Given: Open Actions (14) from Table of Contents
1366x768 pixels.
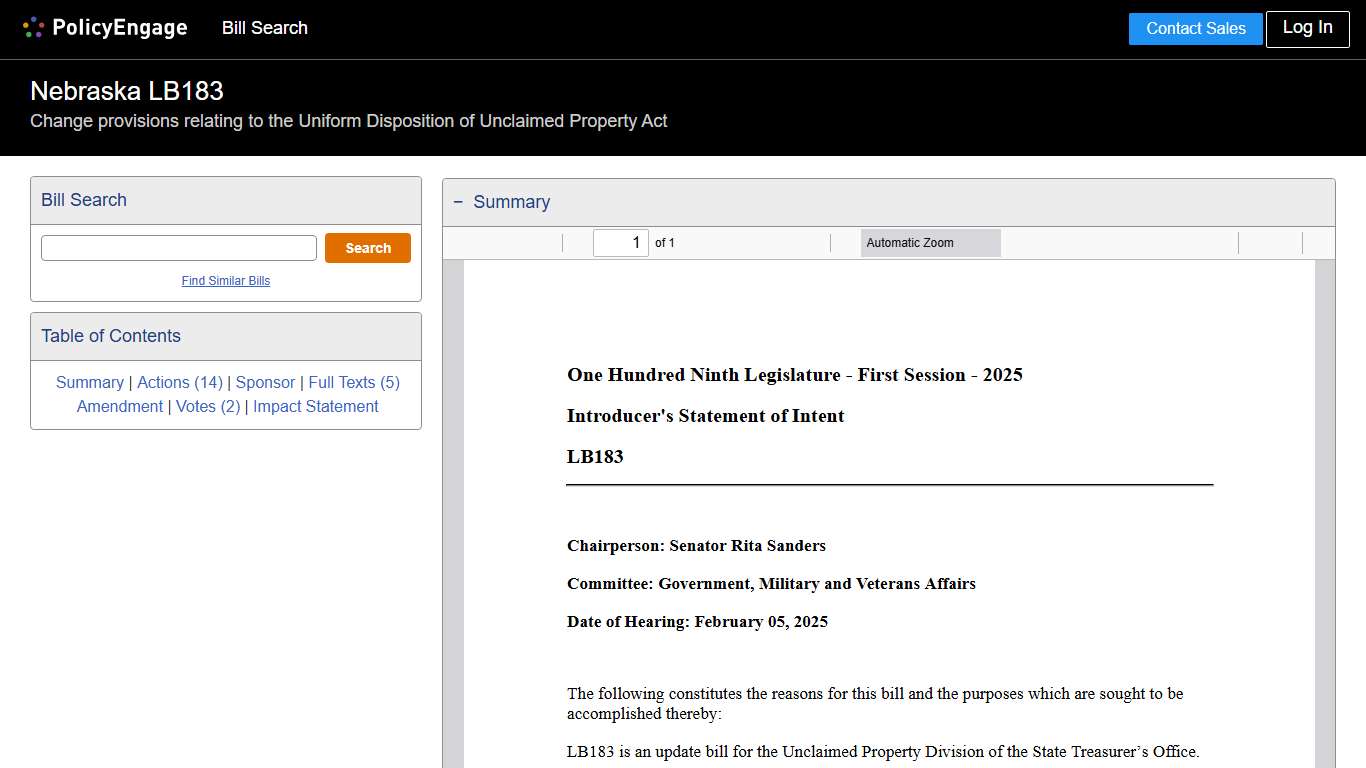Looking at the screenshot, I should (180, 382).
